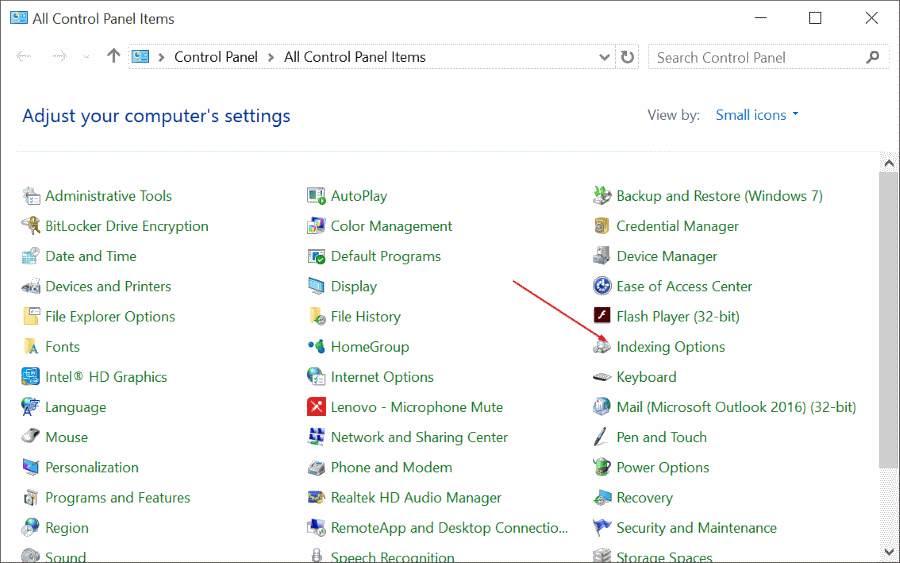900x563 pixels.
Task: Expand the chevron before Control Panel breadcrumb
Action: coord(161,57)
